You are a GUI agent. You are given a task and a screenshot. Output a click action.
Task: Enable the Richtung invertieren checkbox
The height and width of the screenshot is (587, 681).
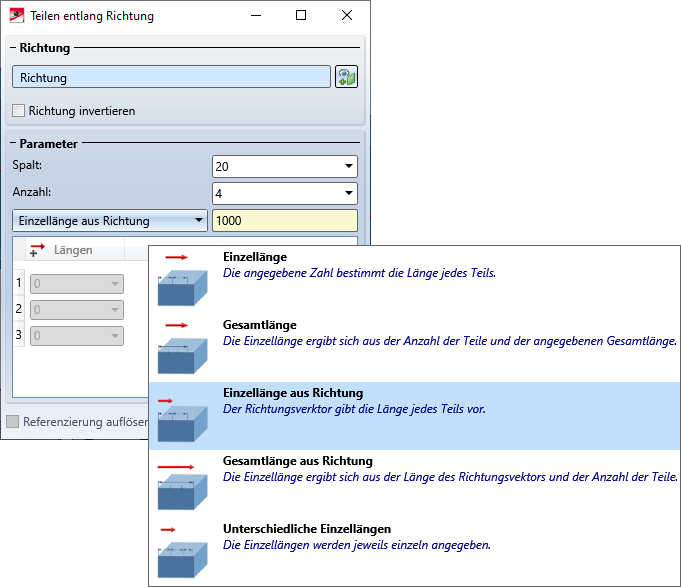pyautogui.click(x=18, y=110)
